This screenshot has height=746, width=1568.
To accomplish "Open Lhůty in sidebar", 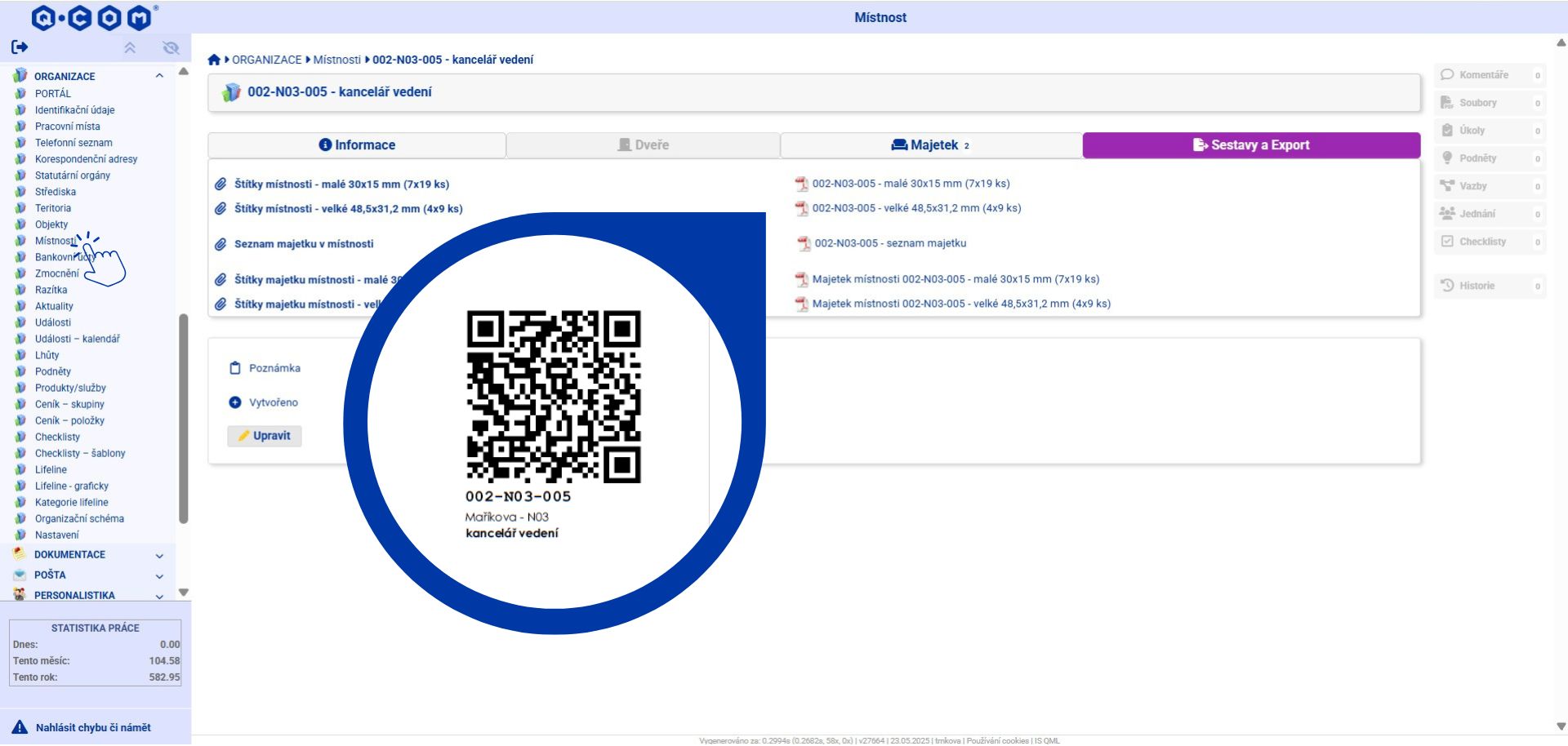I will 47,355.
